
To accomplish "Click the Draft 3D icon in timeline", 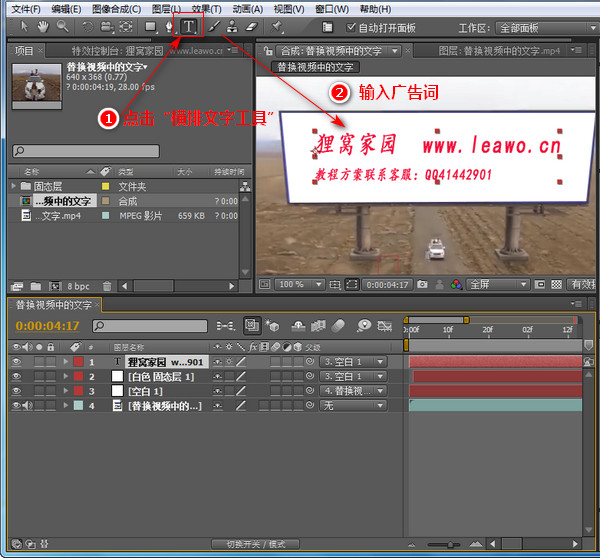I will coord(272,326).
